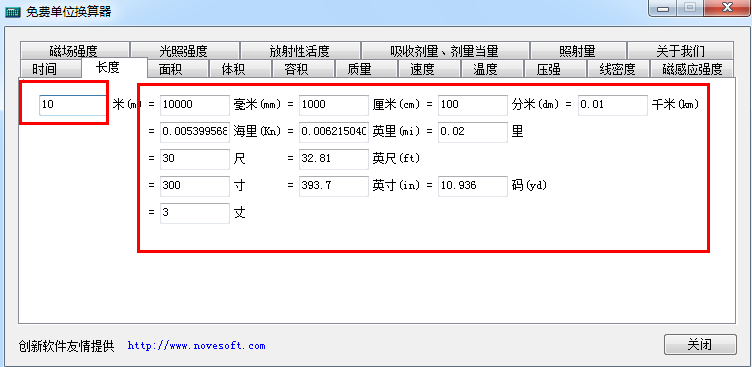The height and width of the screenshot is (367, 752).
Task: Click the 海里(Kn) unit label
Action: (257, 131)
